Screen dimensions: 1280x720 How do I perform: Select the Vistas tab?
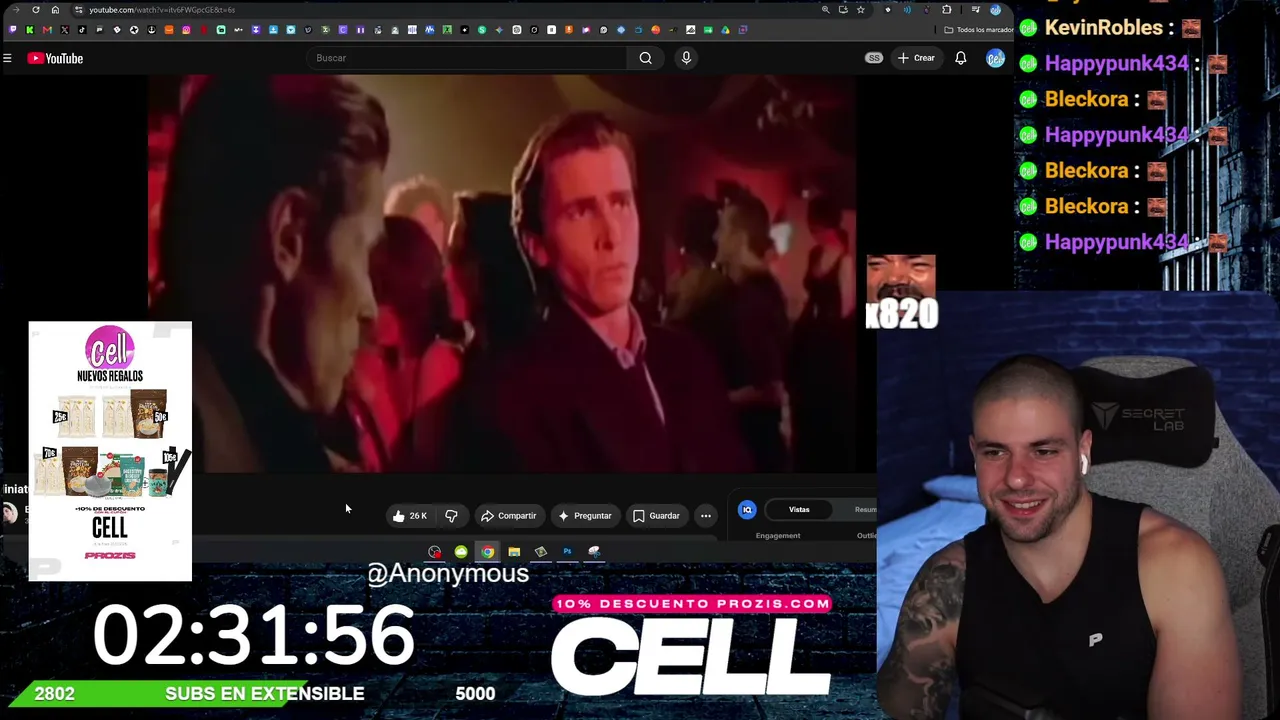click(x=799, y=510)
